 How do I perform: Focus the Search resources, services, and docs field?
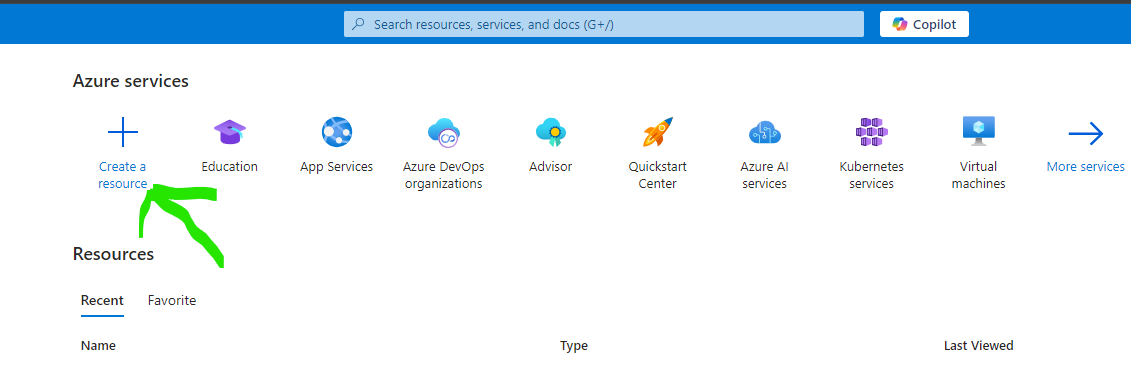coord(604,25)
